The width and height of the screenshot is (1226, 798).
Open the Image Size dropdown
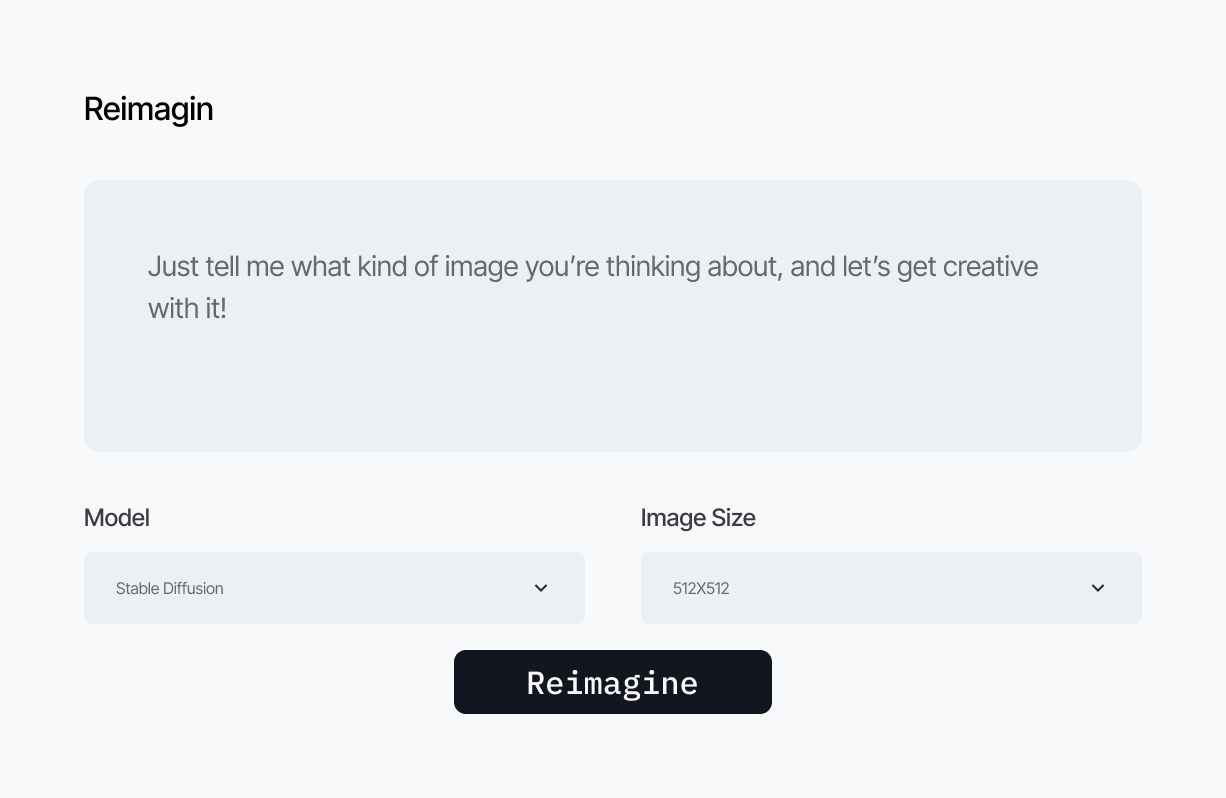[891, 588]
